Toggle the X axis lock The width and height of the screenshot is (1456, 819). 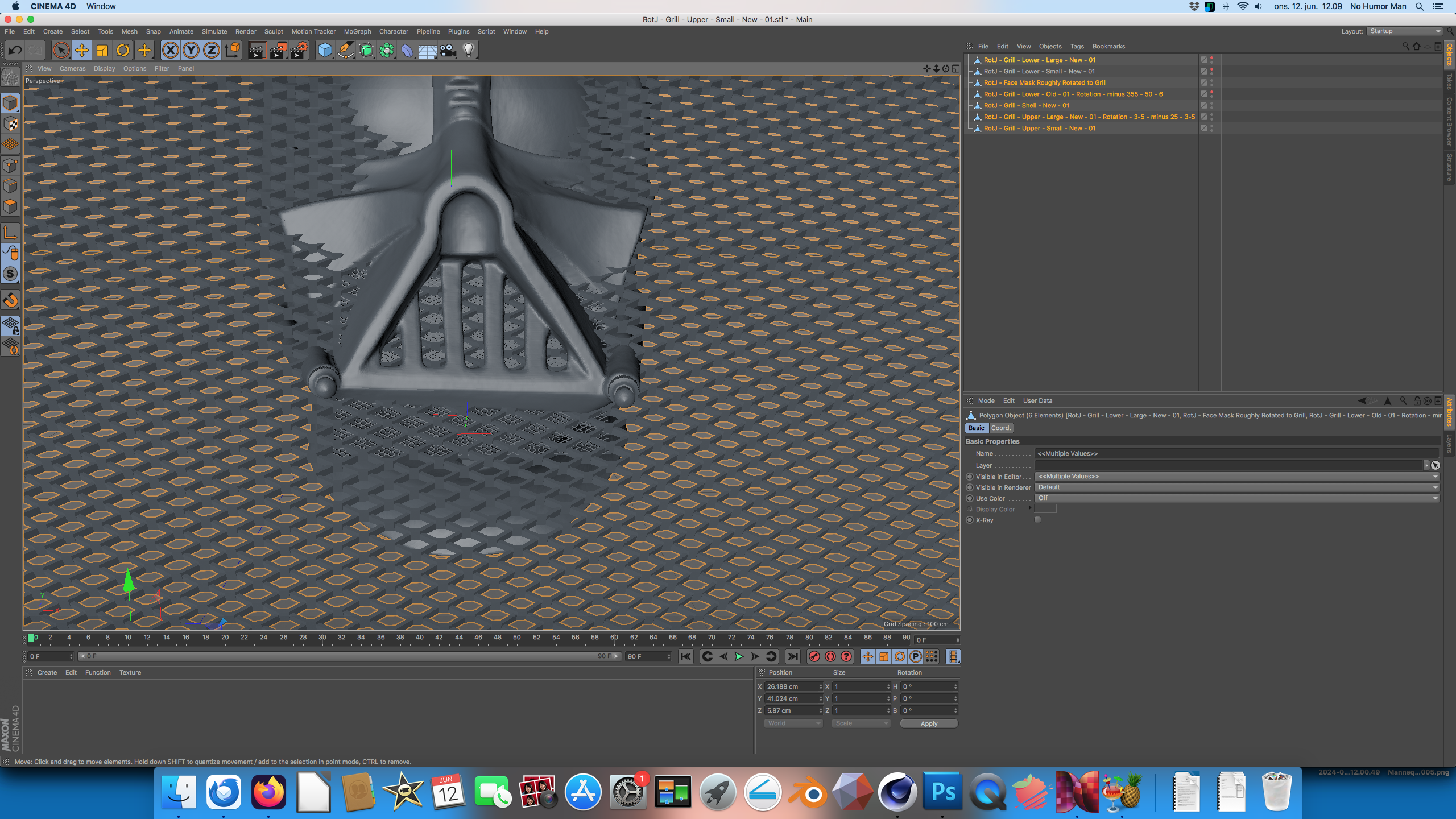pyautogui.click(x=170, y=50)
